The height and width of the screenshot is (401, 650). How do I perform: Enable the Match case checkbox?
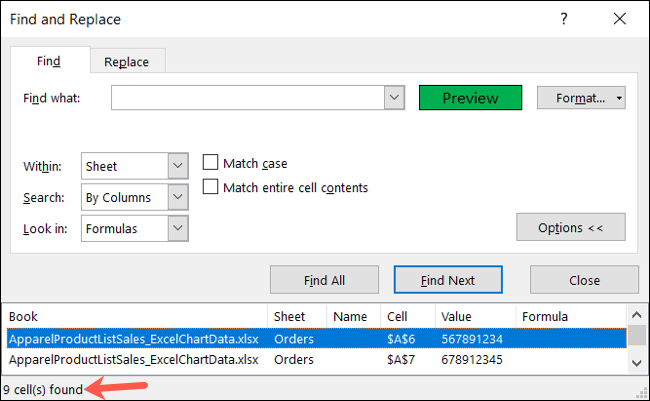(x=211, y=163)
